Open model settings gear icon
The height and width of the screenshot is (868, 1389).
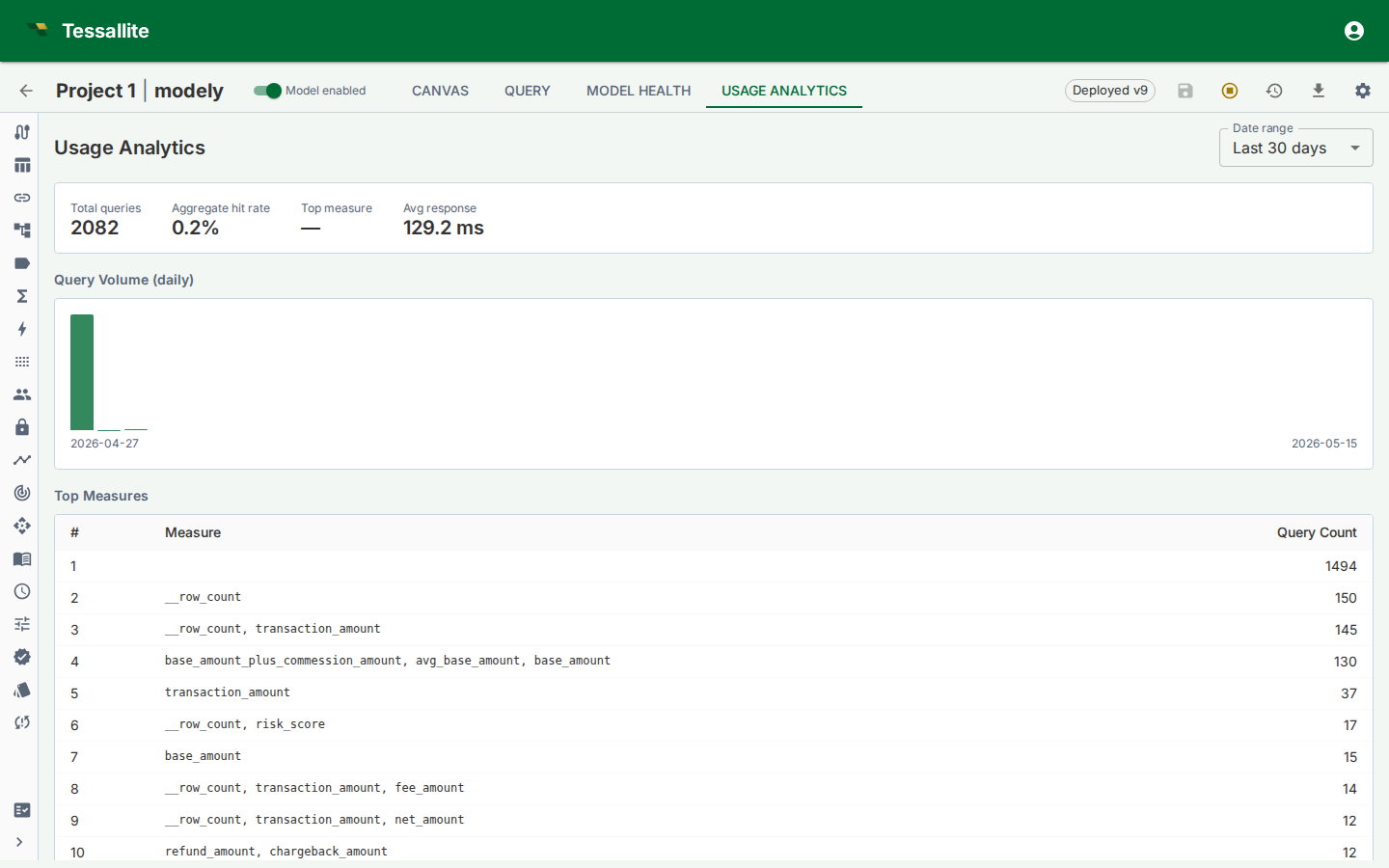coord(1363,91)
